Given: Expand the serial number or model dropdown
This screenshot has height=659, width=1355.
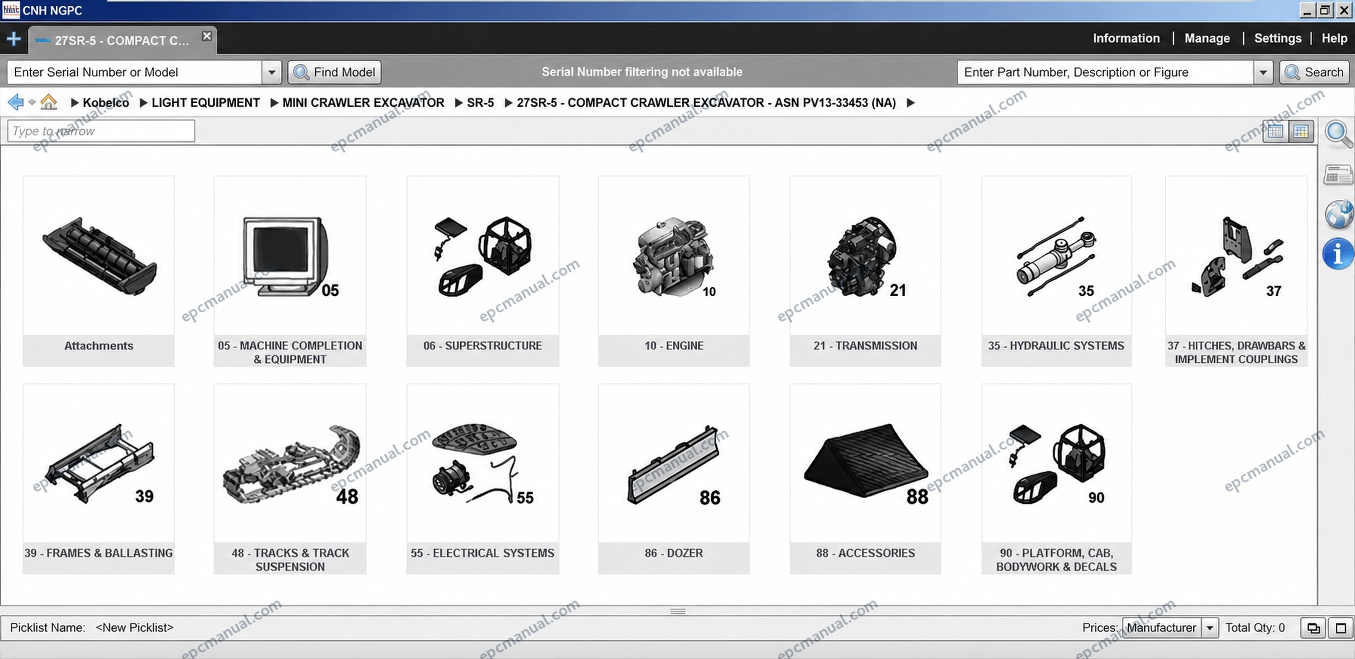Looking at the screenshot, I should click(x=272, y=72).
